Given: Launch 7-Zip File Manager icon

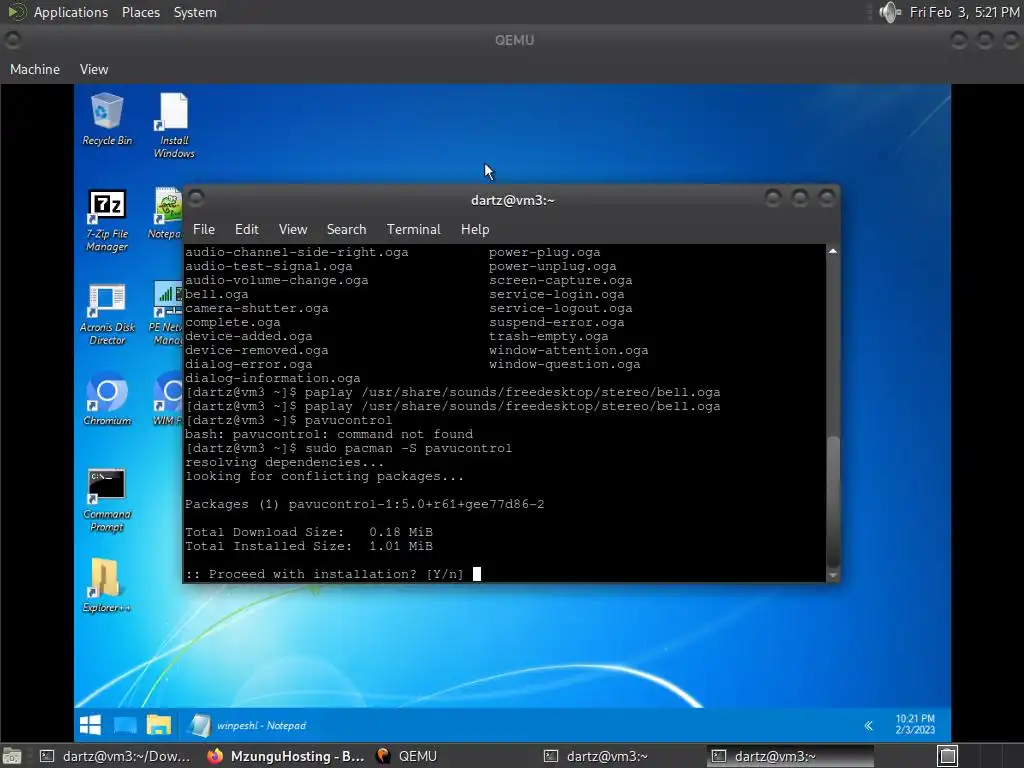Looking at the screenshot, I should 106,220.
